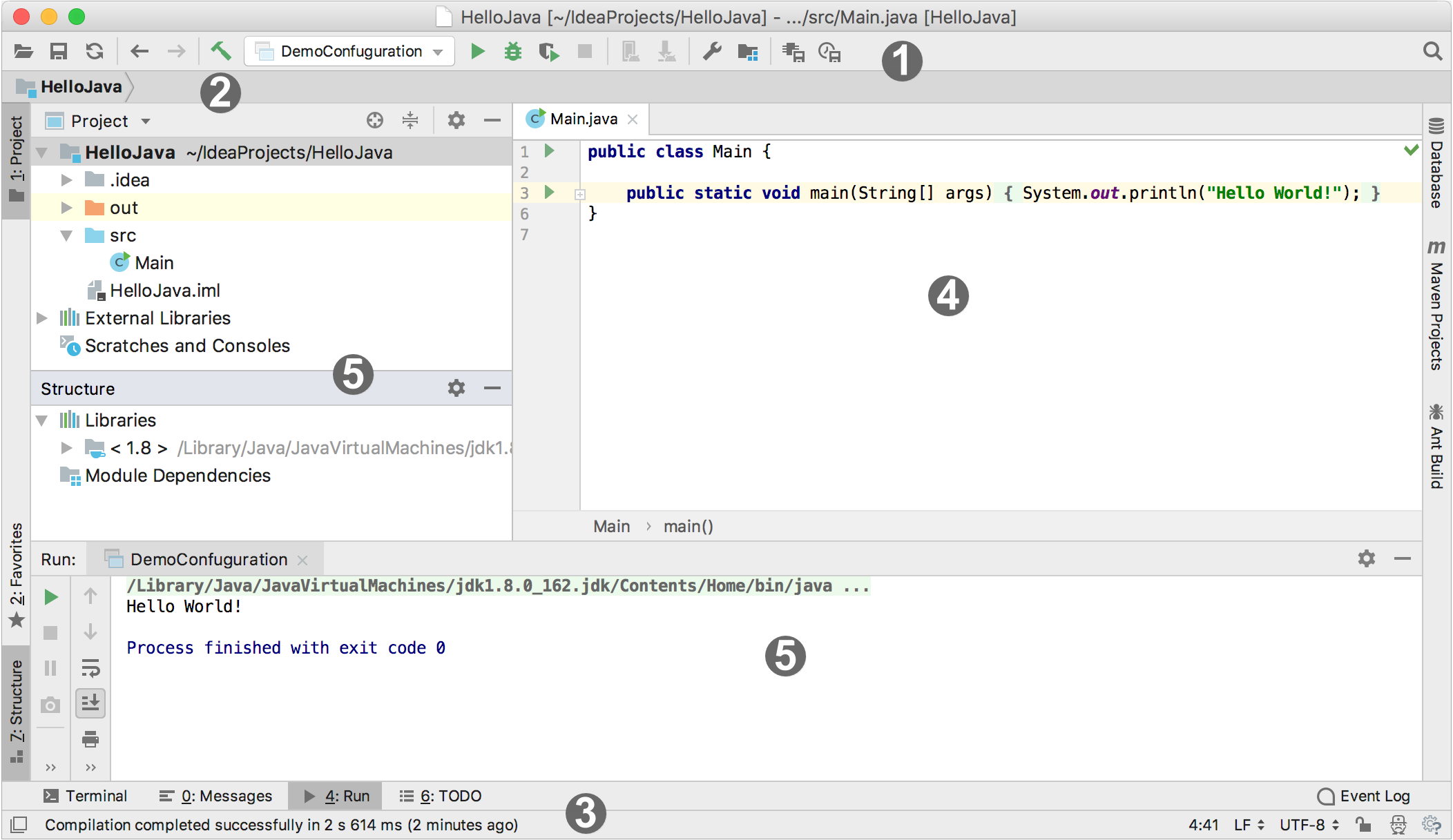Screen dimensions: 1453x840
Task: Collapse the HelloJava root tree node
Action: point(41,153)
